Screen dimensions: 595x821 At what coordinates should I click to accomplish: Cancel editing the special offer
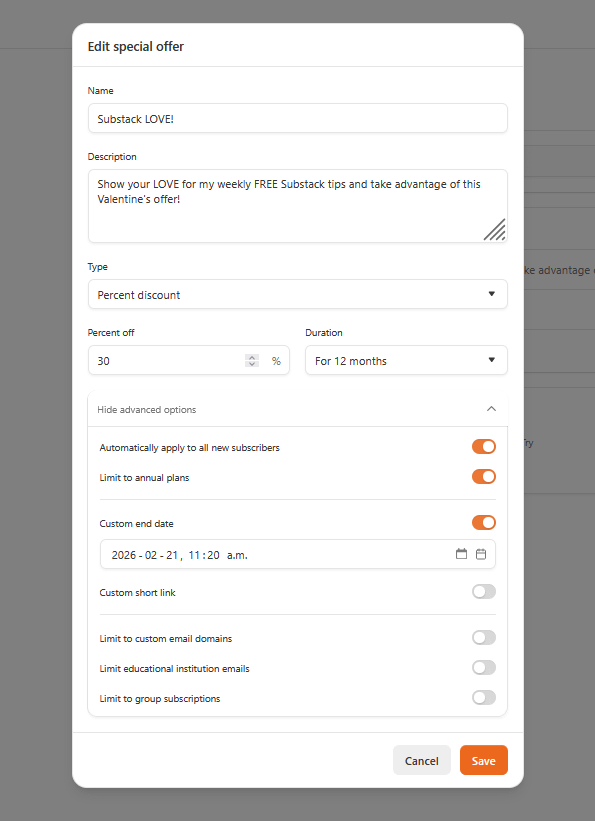click(x=422, y=760)
